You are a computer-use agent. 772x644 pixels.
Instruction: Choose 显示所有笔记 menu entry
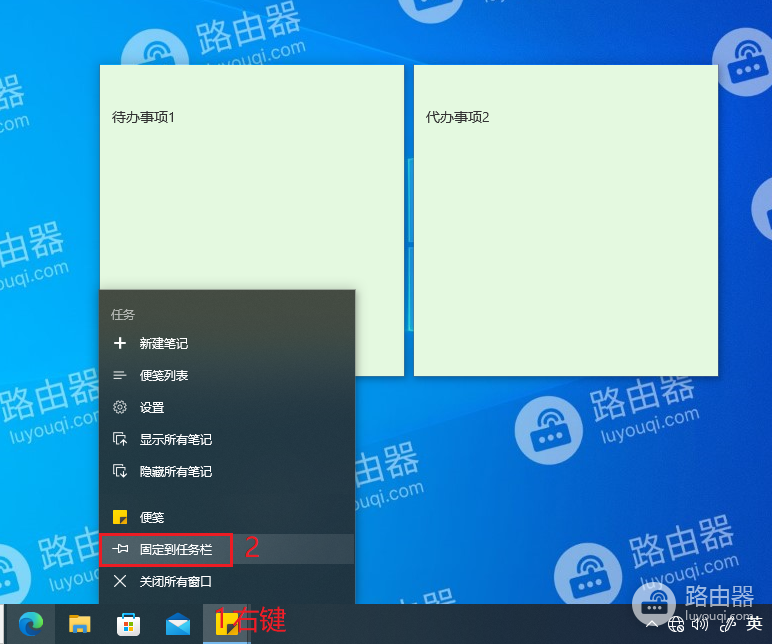(x=226, y=439)
